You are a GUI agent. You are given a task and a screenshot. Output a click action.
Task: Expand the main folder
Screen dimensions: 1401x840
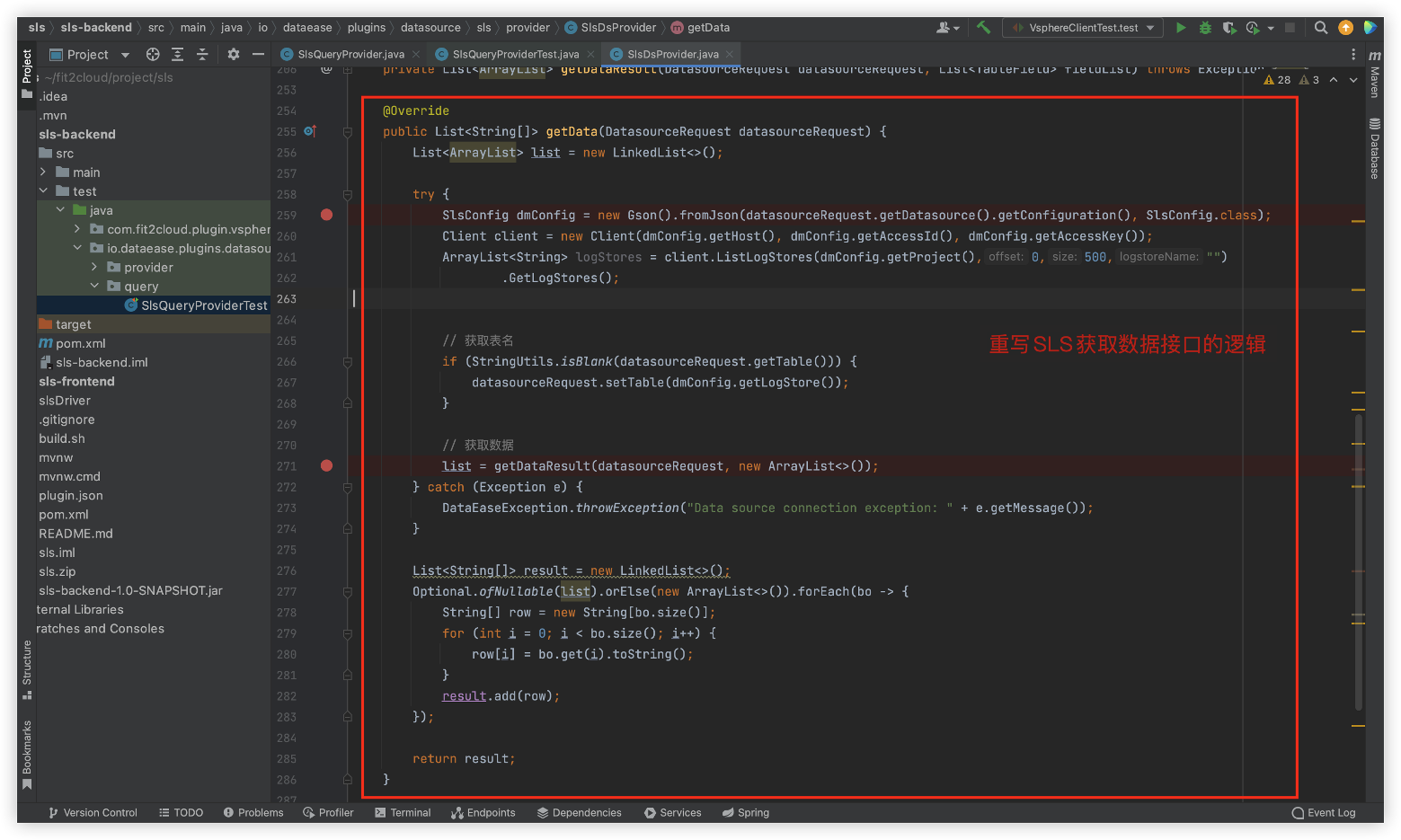(x=43, y=172)
